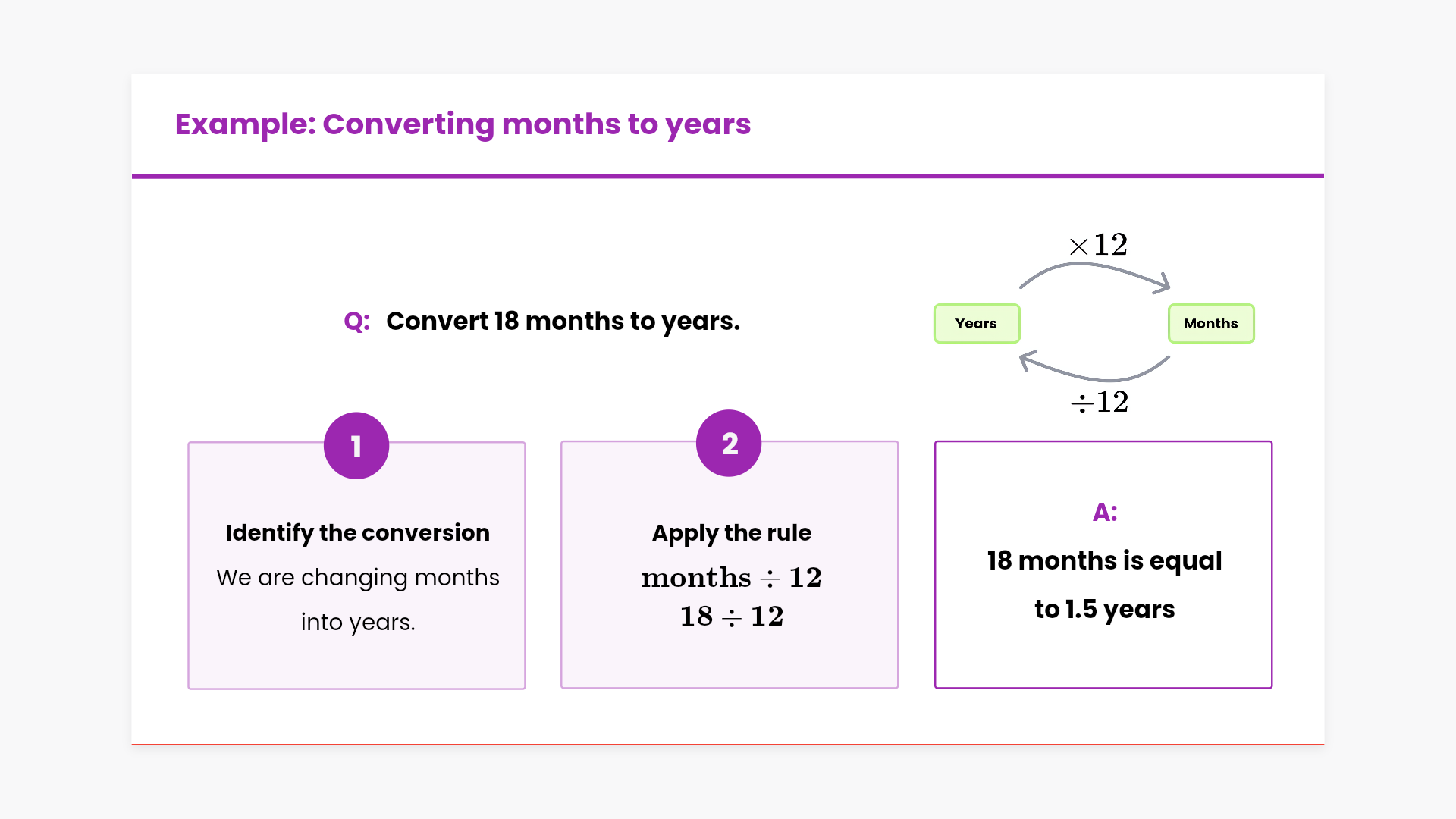Viewport: 1456px width, 819px height.
Task: Click the text into years.
Action: (x=357, y=623)
